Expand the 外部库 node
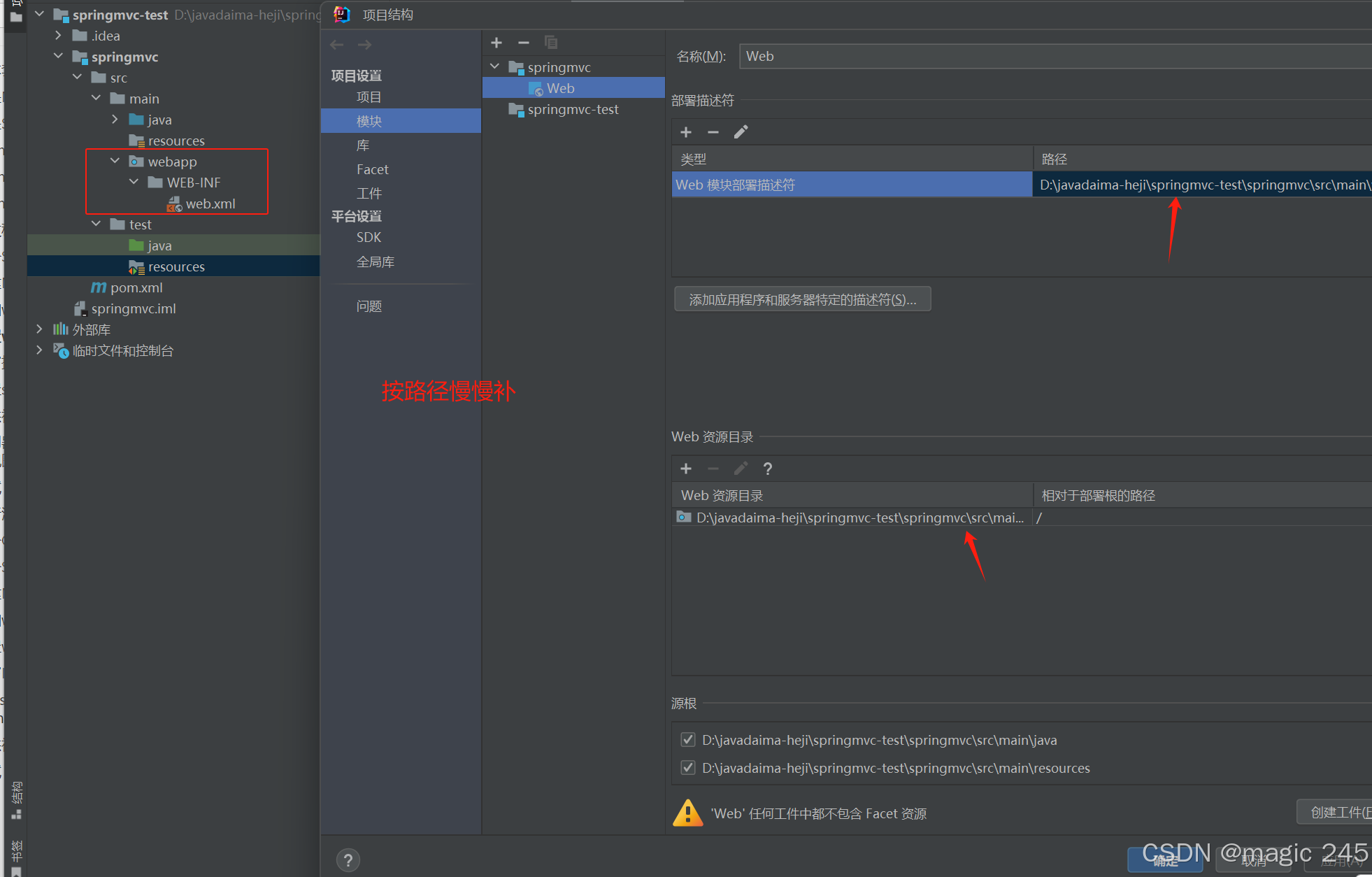Image resolution: width=1372 pixels, height=877 pixels. coord(39,329)
